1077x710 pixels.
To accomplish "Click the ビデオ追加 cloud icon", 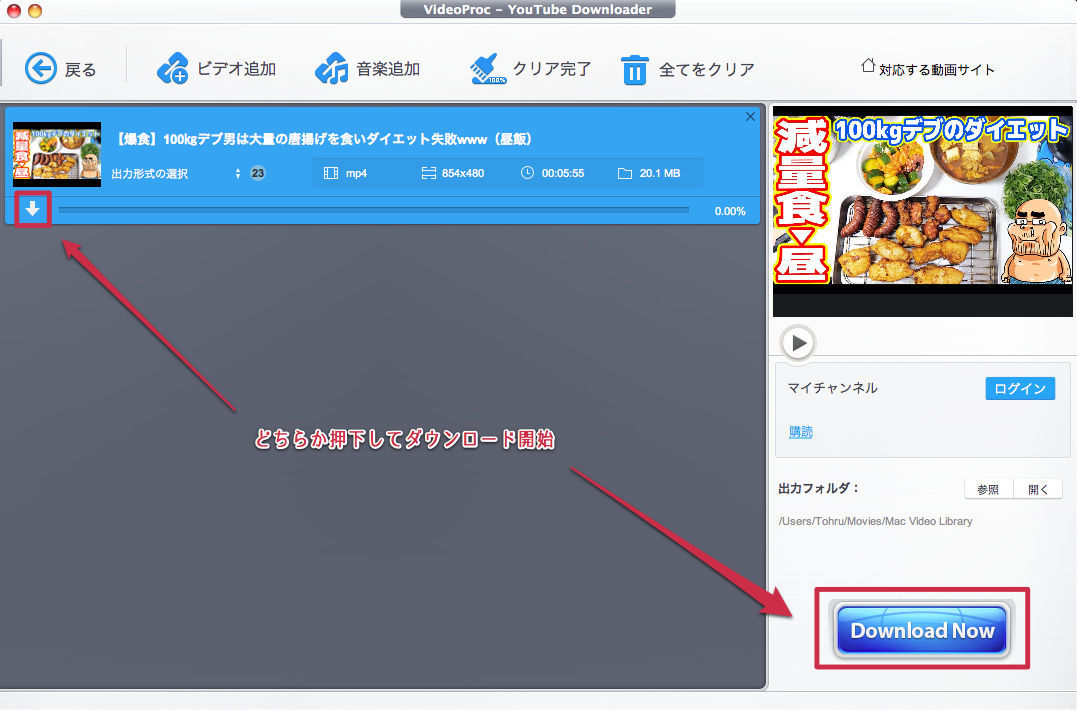I will (x=172, y=69).
